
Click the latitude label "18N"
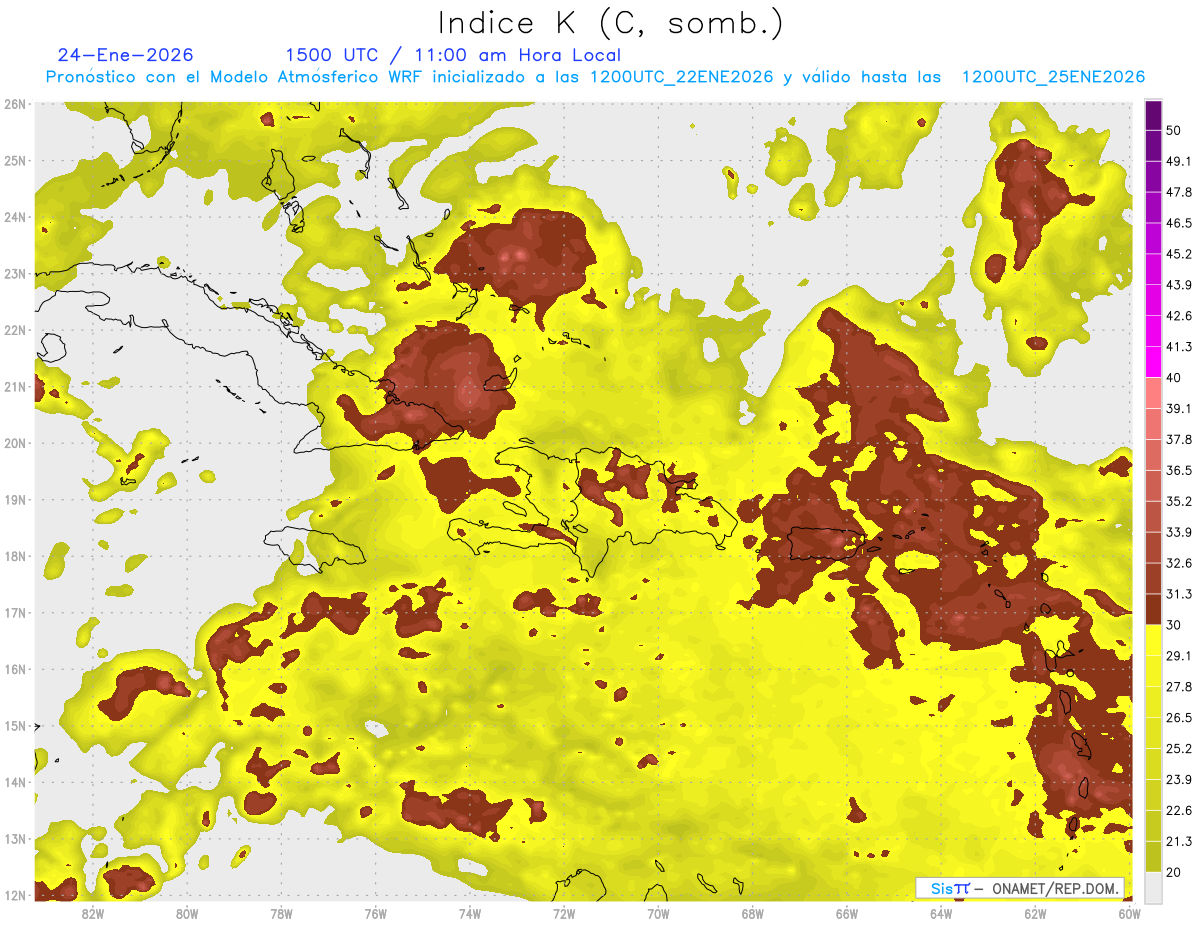[x=15, y=556]
